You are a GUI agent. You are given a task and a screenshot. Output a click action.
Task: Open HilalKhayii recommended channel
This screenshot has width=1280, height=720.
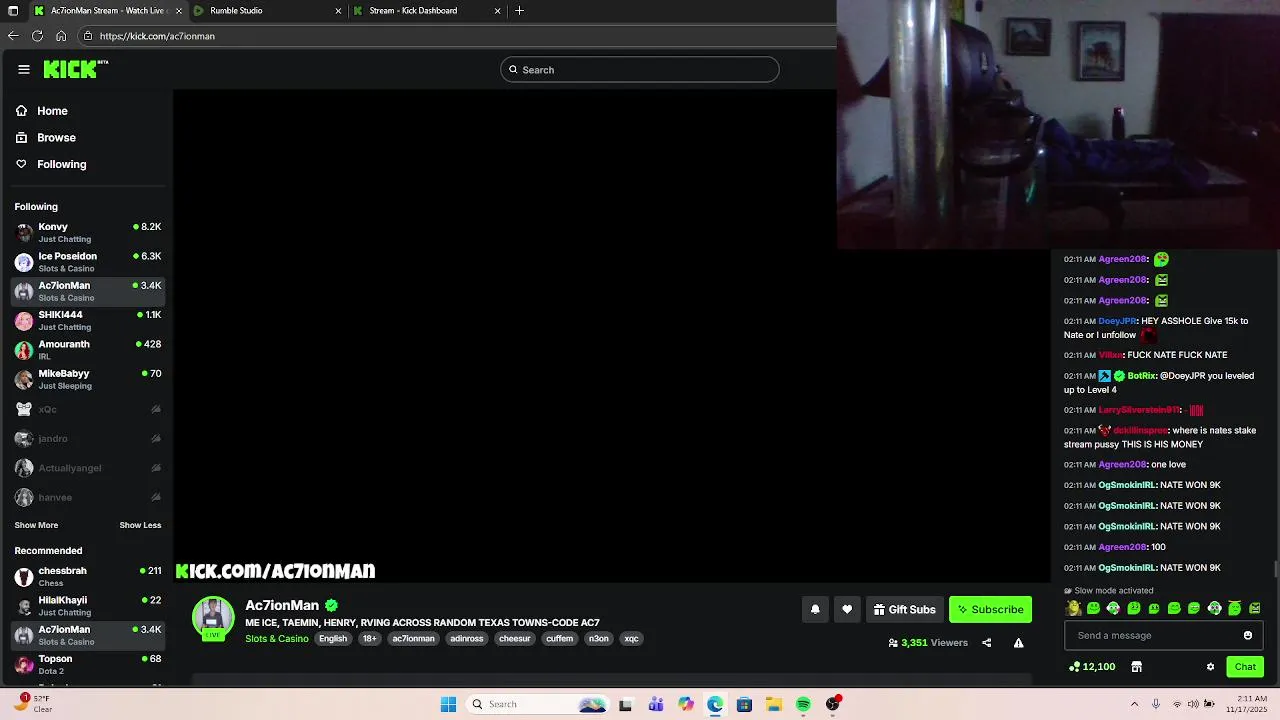[88, 606]
